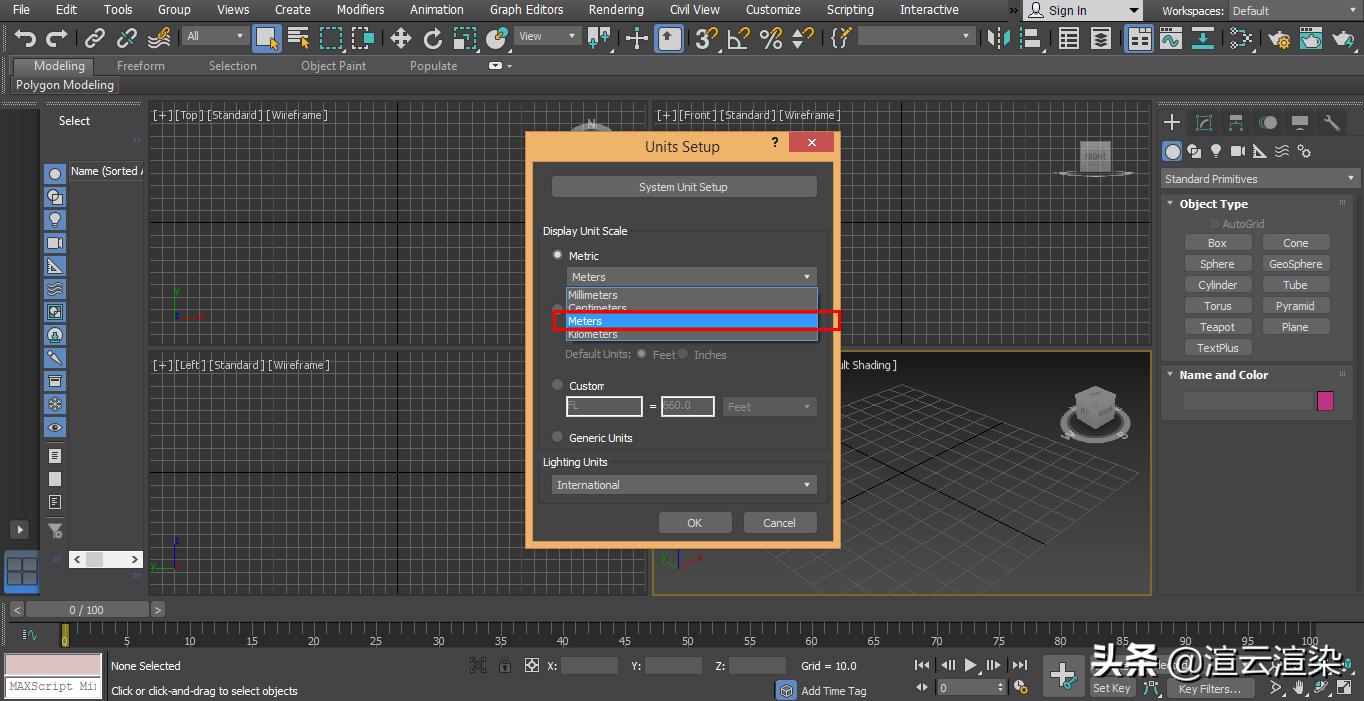Create a Teapot primitive
Screen dimensions: 1364x701
(x=1218, y=326)
